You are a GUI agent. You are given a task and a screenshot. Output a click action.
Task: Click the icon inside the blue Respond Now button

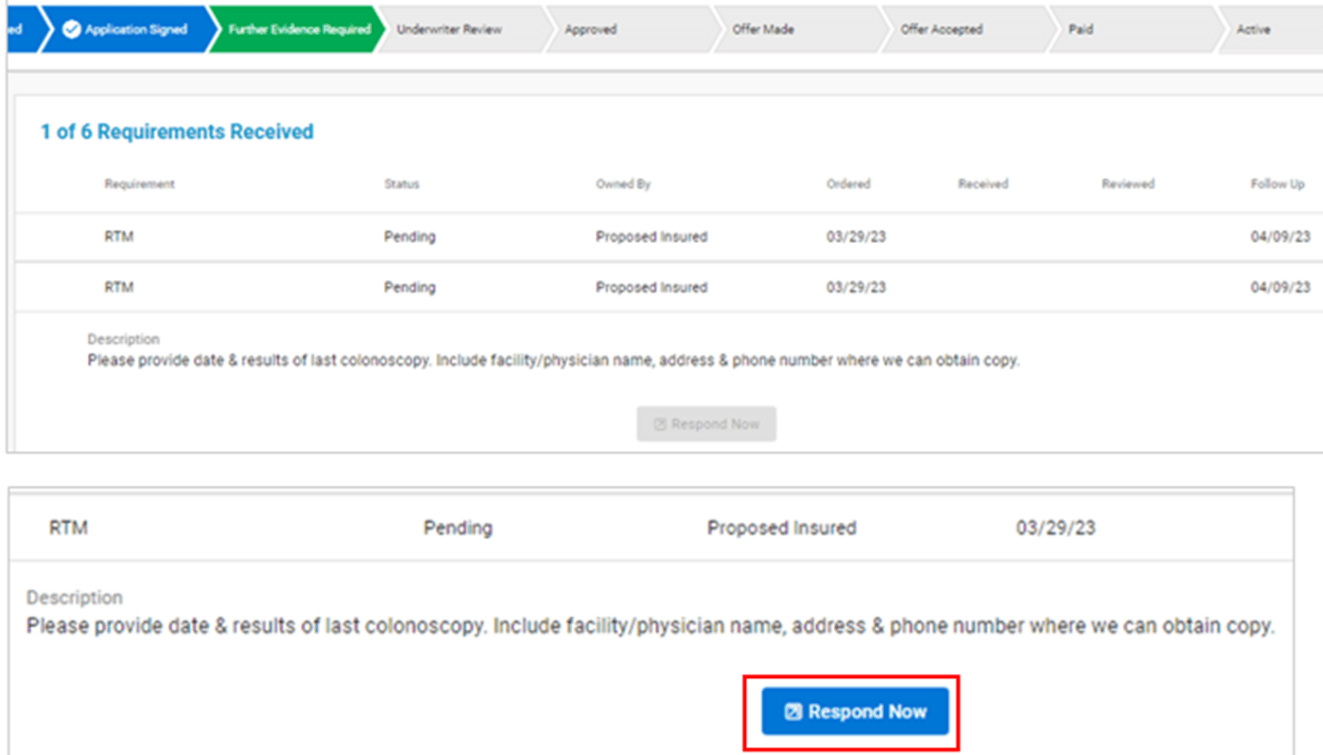(793, 712)
